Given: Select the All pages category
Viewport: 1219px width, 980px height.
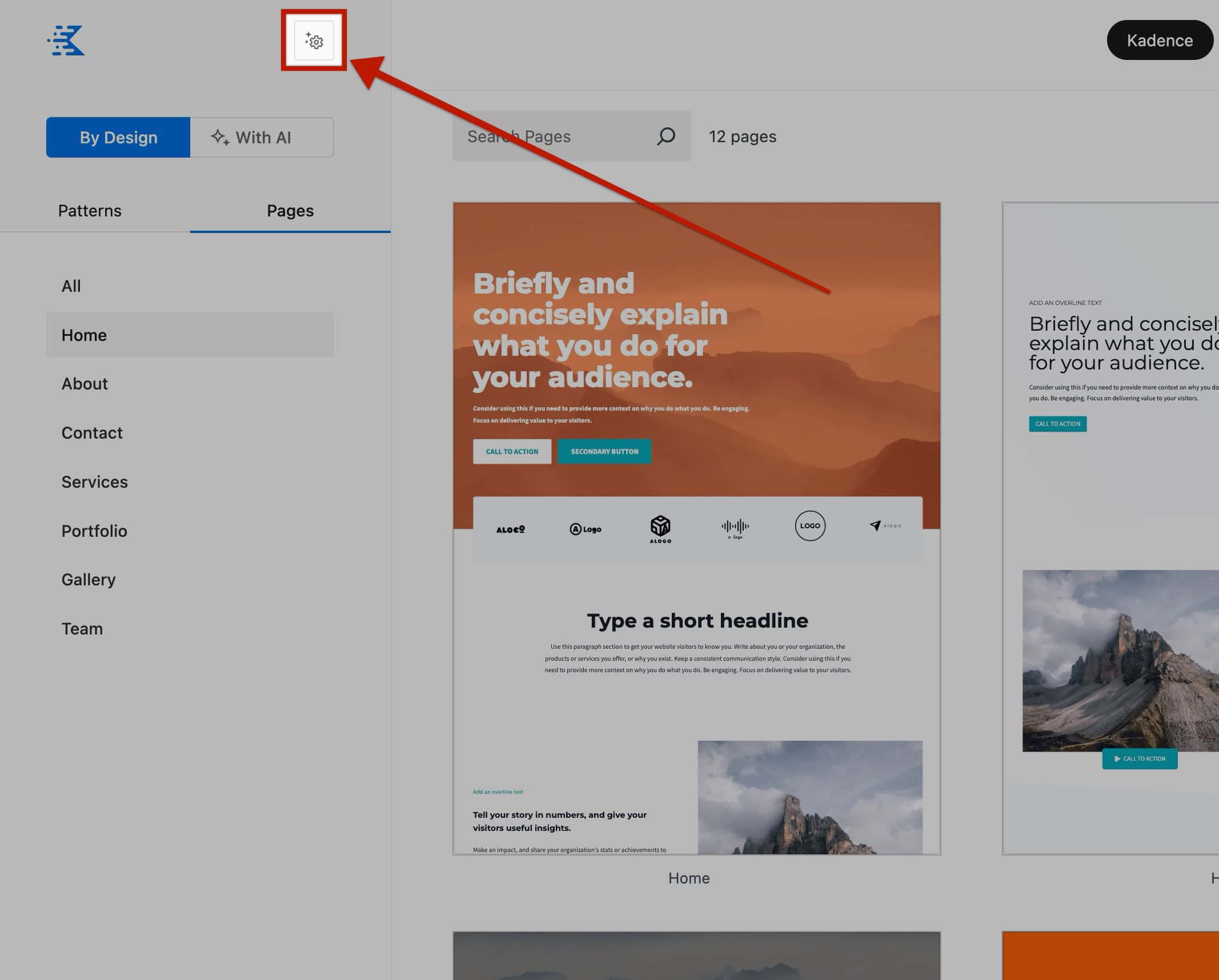Looking at the screenshot, I should click(x=71, y=286).
